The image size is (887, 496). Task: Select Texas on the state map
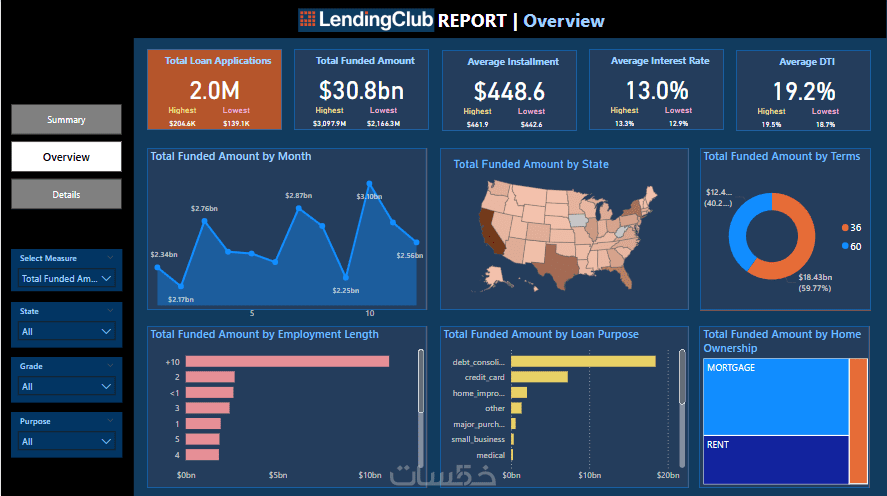click(x=560, y=266)
